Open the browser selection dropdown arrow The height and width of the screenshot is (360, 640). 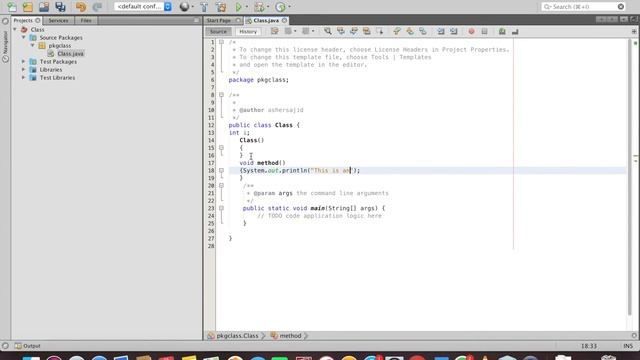click(193, 7)
